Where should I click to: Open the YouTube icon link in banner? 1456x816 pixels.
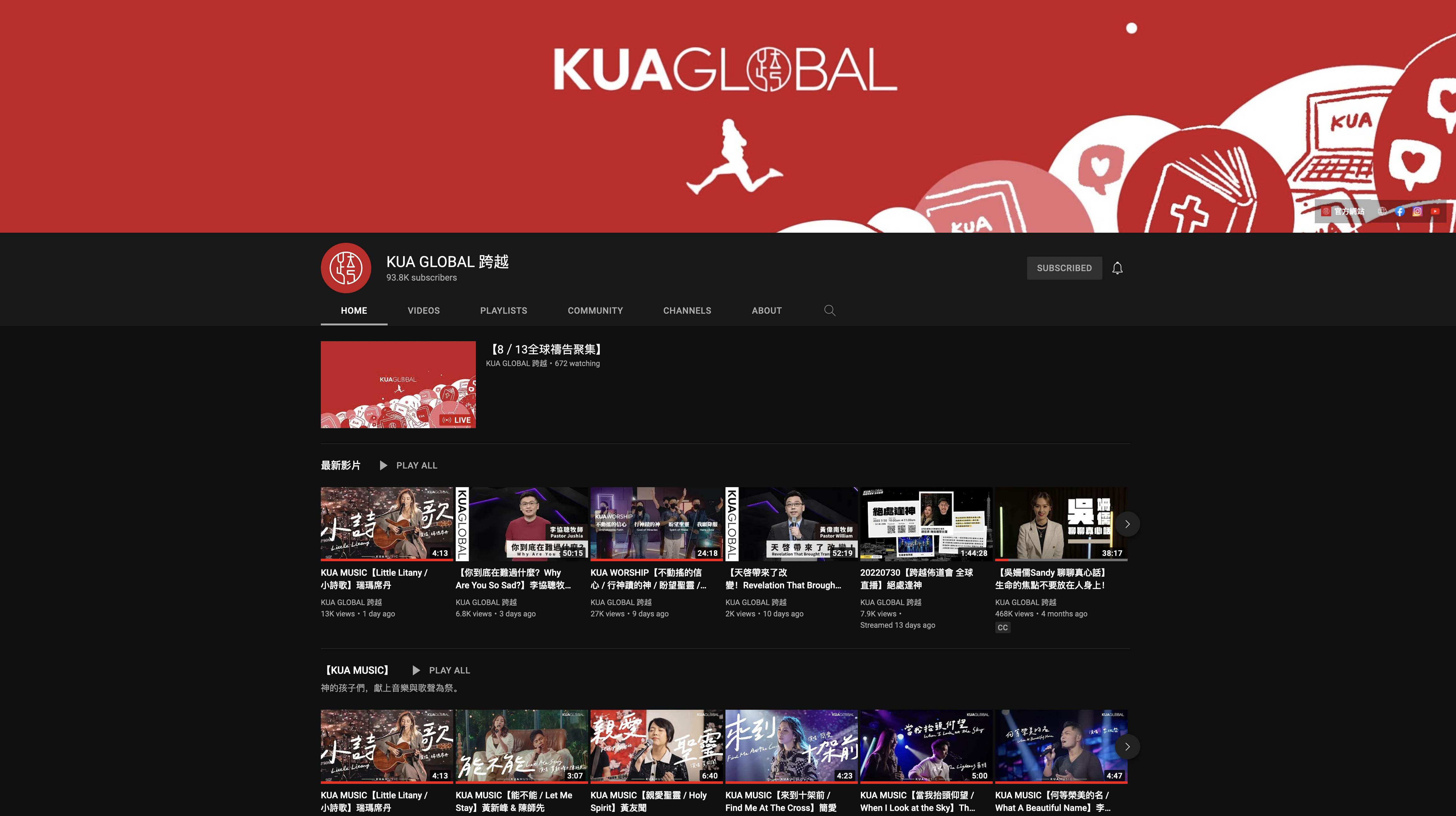point(1435,212)
